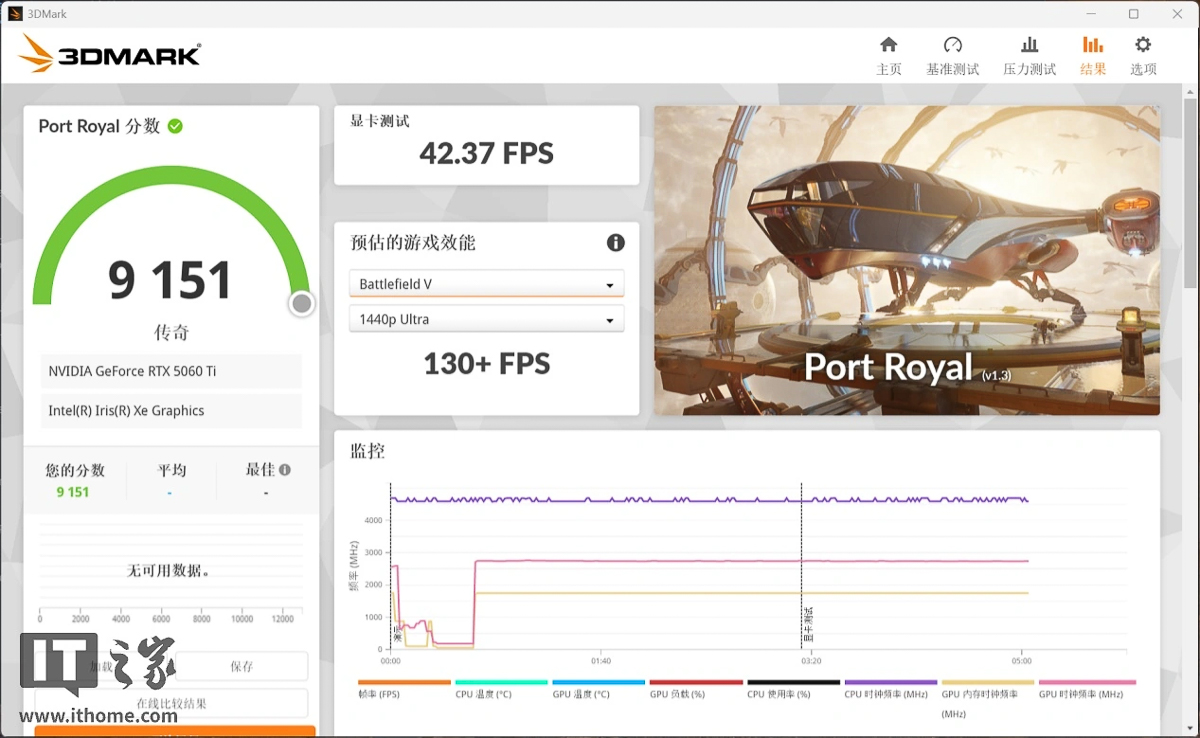The width and height of the screenshot is (1200, 738).
Task: Click the info icon next to 最佳
Action: pyautogui.click(x=284, y=468)
